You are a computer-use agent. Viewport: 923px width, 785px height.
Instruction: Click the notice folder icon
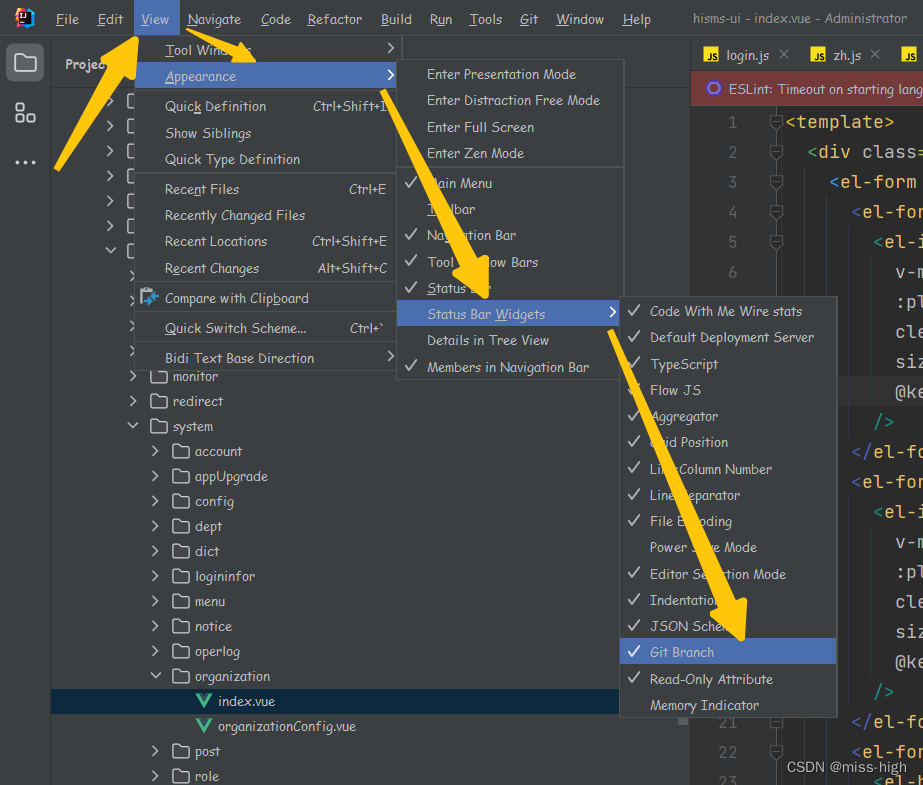(181, 626)
